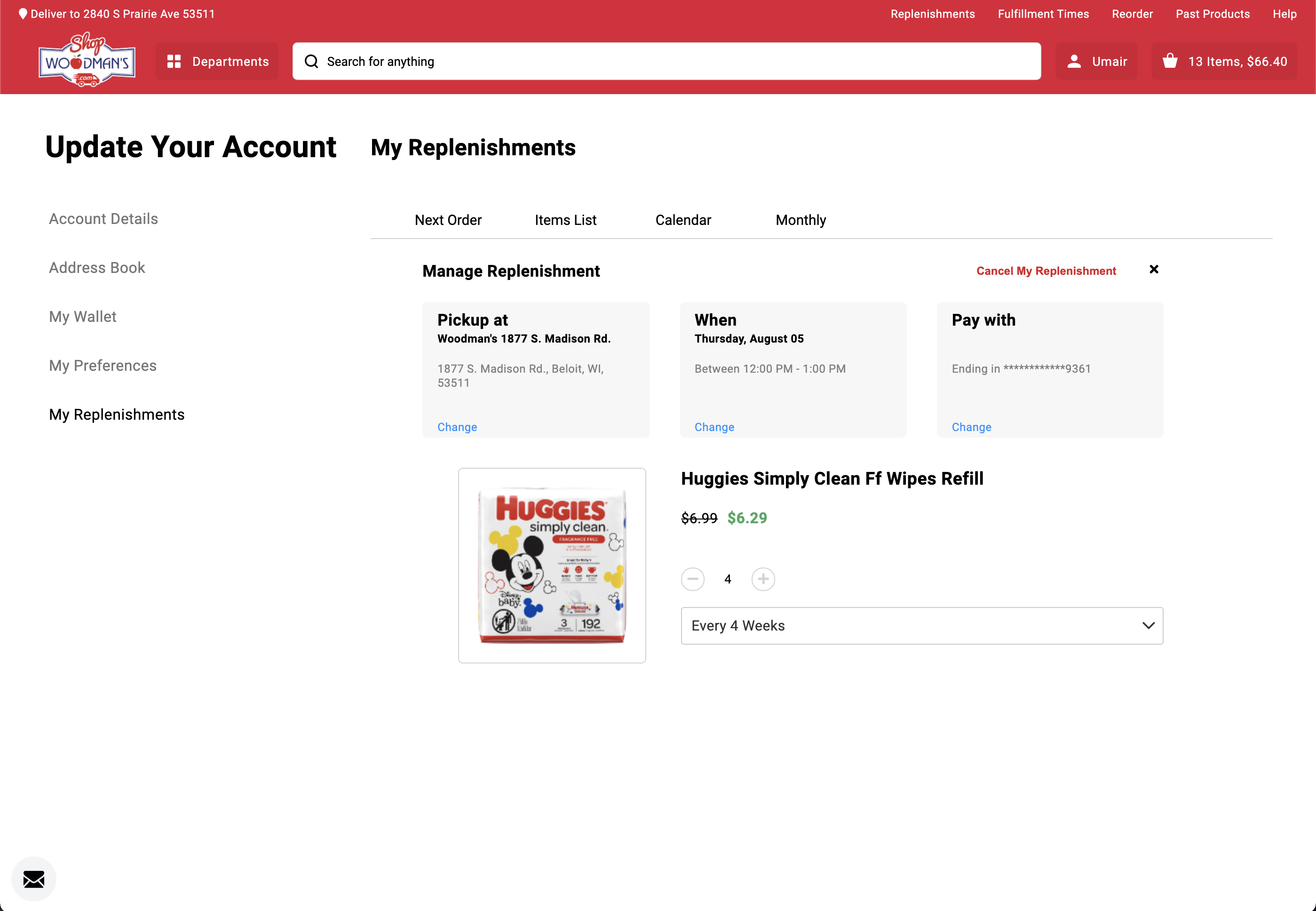Change the payment method
The width and height of the screenshot is (1316, 911).
coord(971,427)
